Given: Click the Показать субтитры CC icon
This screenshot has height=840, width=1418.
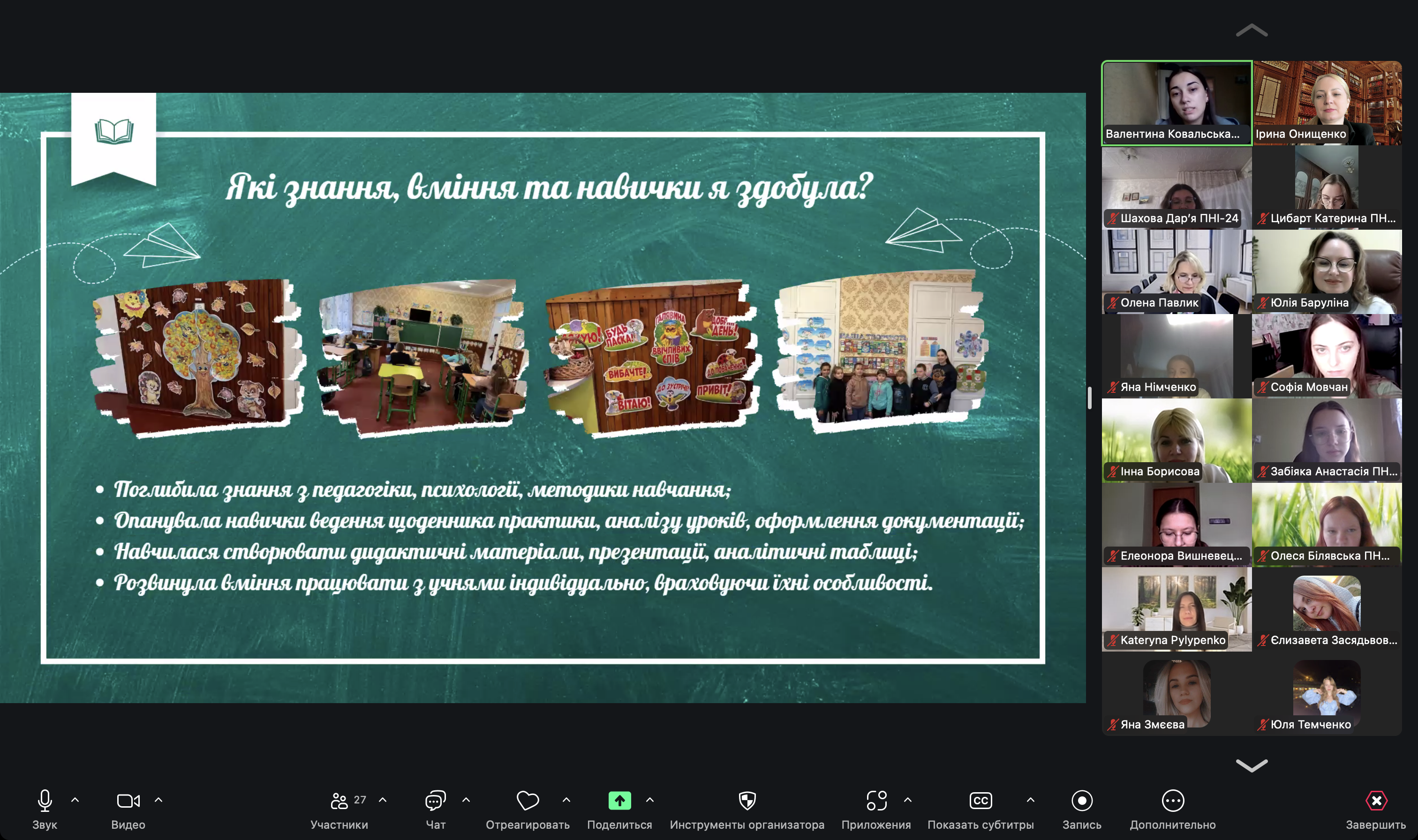Looking at the screenshot, I should click(981, 800).
